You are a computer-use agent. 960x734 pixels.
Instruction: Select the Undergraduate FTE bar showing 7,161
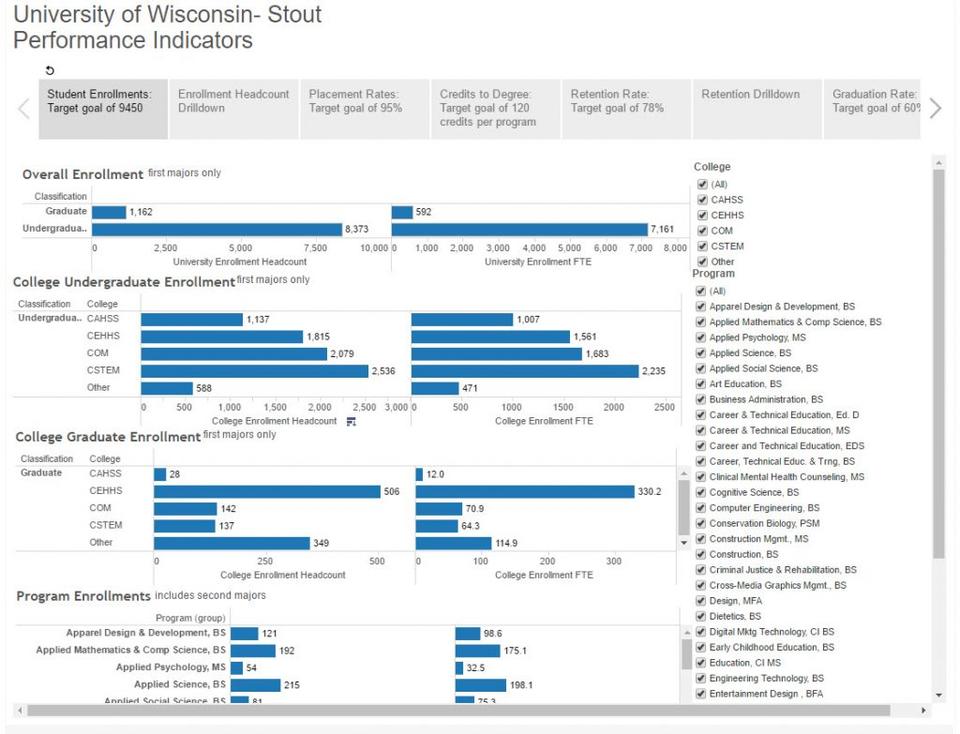click(520, 229)
